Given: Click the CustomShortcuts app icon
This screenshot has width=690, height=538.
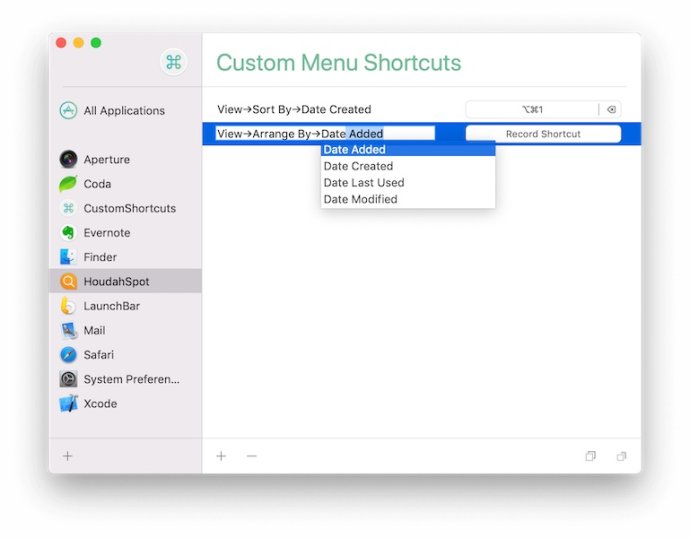Looking at the screenshot, I should click(x=68, y=208).
